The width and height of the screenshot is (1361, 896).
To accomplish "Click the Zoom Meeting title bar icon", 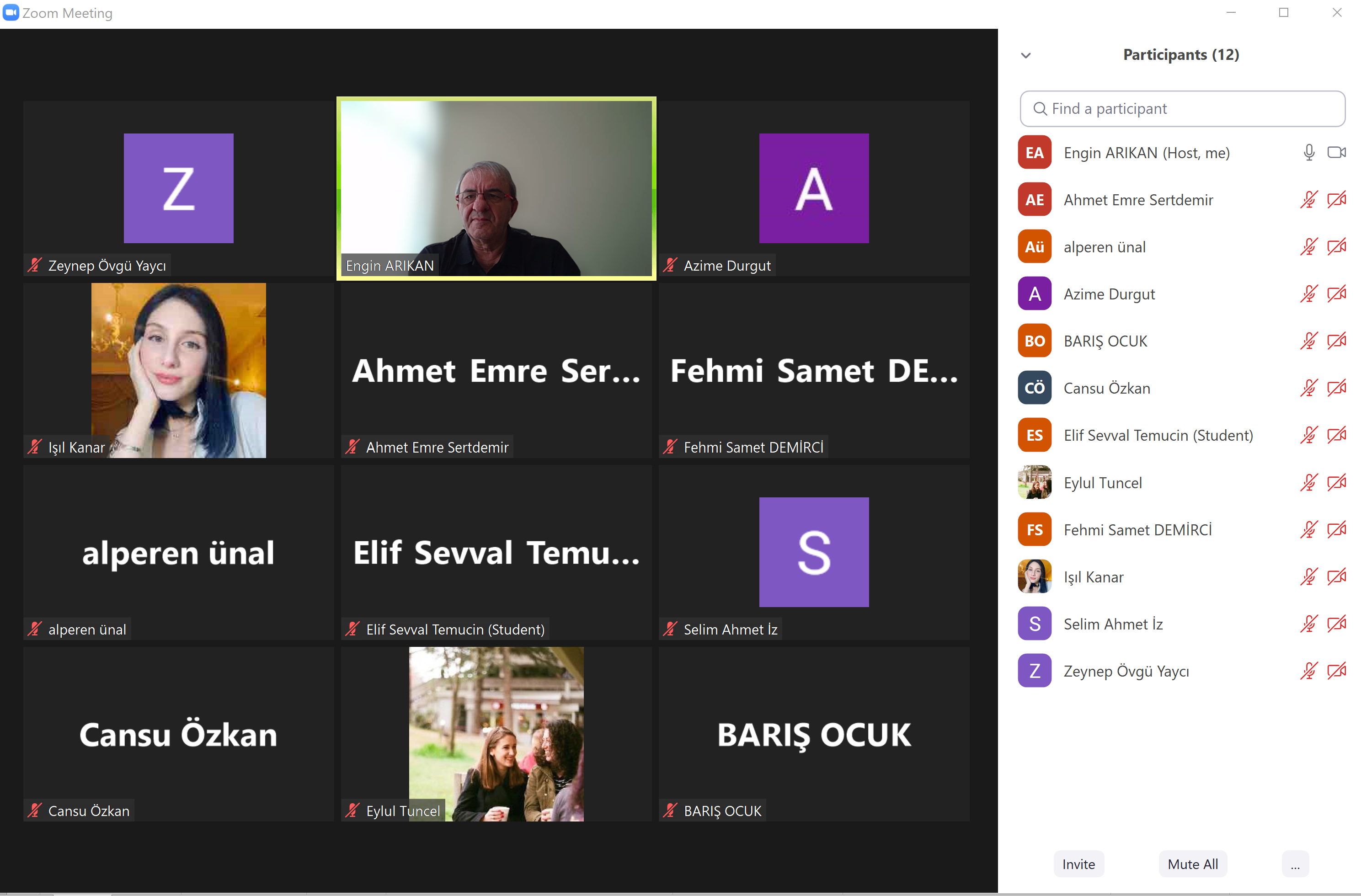I will 11,13.
